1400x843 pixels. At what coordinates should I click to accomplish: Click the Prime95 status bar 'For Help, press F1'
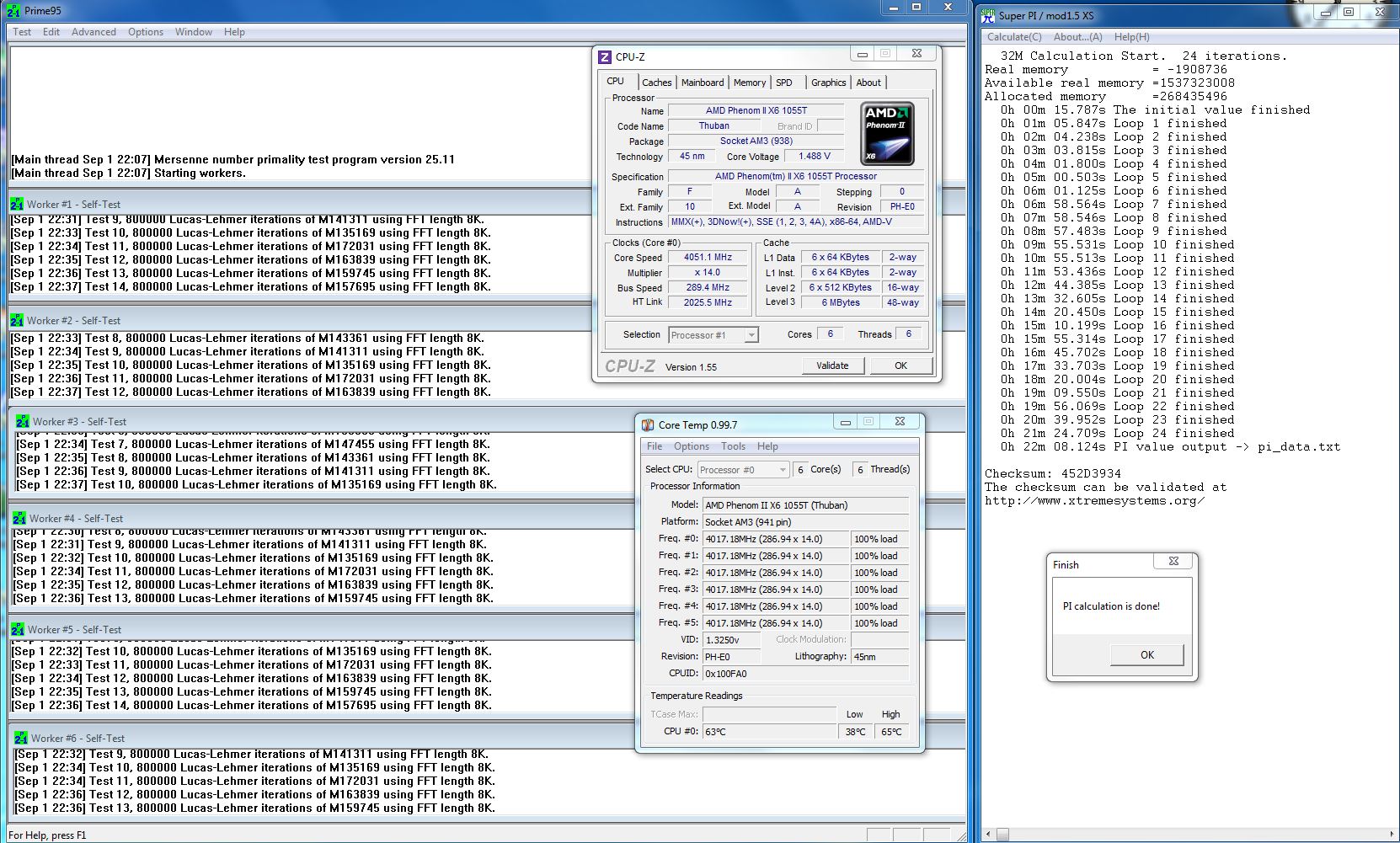tap(47, 835)
